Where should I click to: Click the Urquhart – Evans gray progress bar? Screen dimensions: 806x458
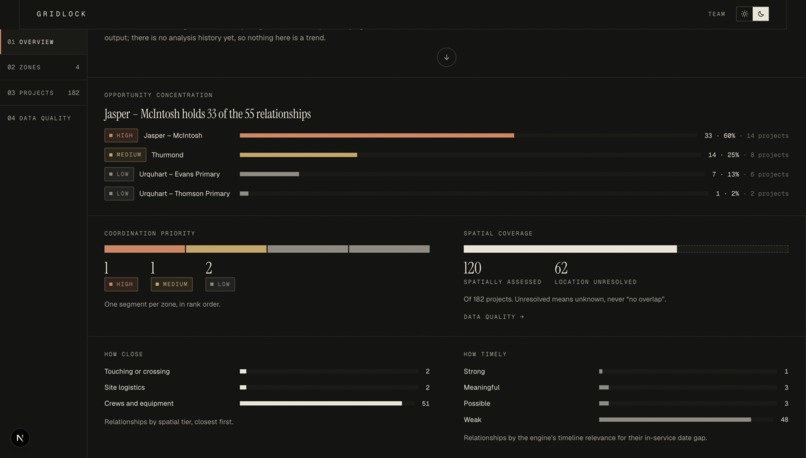[269, 174]
